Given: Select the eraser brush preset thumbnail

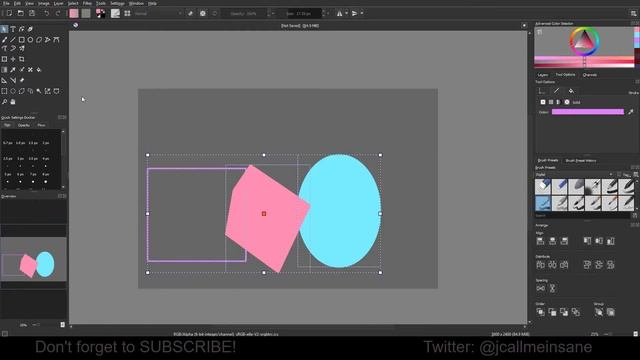Looking at the screenshot, I should pos(543,187).
